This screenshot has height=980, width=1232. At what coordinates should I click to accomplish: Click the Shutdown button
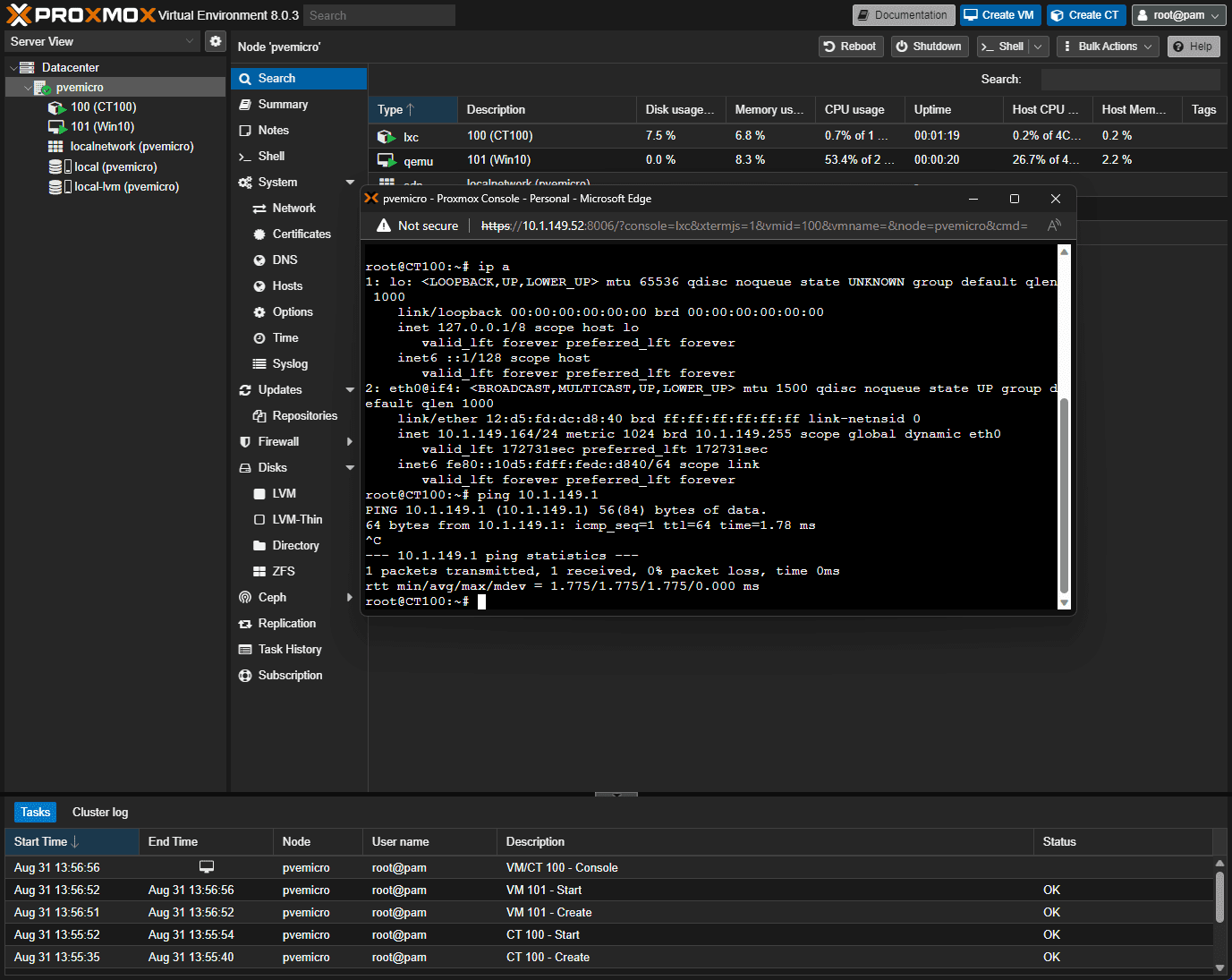[930, 47]
